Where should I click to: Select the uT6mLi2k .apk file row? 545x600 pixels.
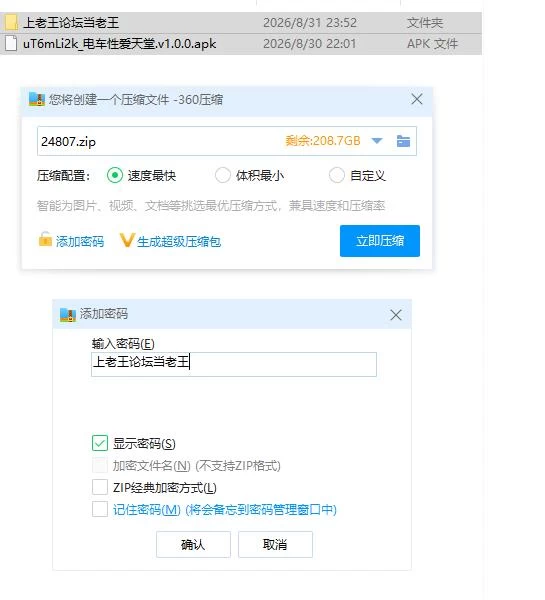pyautogui.click(x=241, y=44)
